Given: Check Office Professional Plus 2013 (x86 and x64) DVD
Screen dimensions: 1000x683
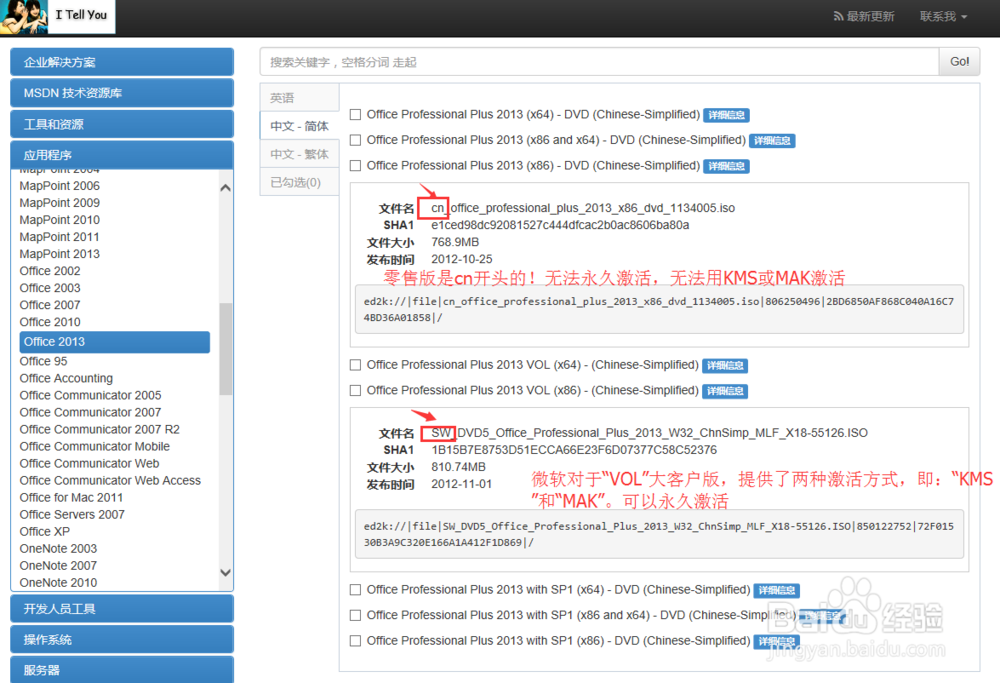Looking at the screenshot, I should pyautogui.click(x=355, y=140).
